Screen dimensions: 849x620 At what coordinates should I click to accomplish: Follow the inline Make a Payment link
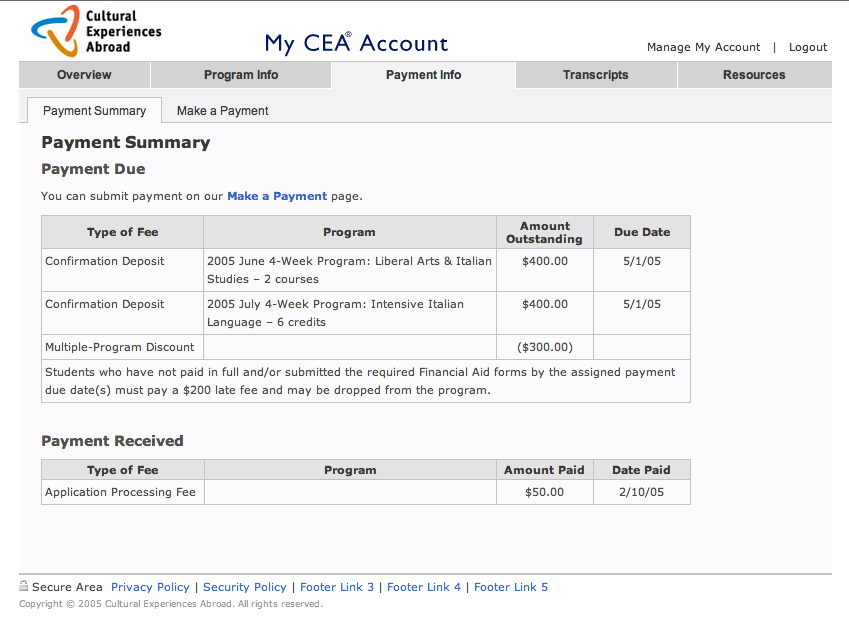click(x=277, y=196)
